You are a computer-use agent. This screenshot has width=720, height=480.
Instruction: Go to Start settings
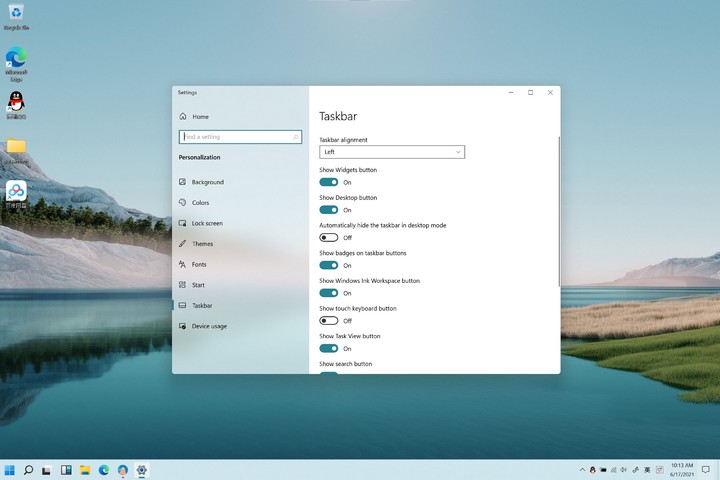[198, 285]
